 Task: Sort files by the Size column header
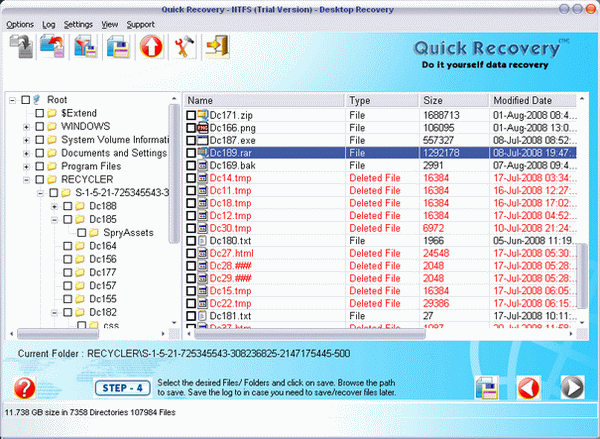pyautogui.click(x=453, y=101)
